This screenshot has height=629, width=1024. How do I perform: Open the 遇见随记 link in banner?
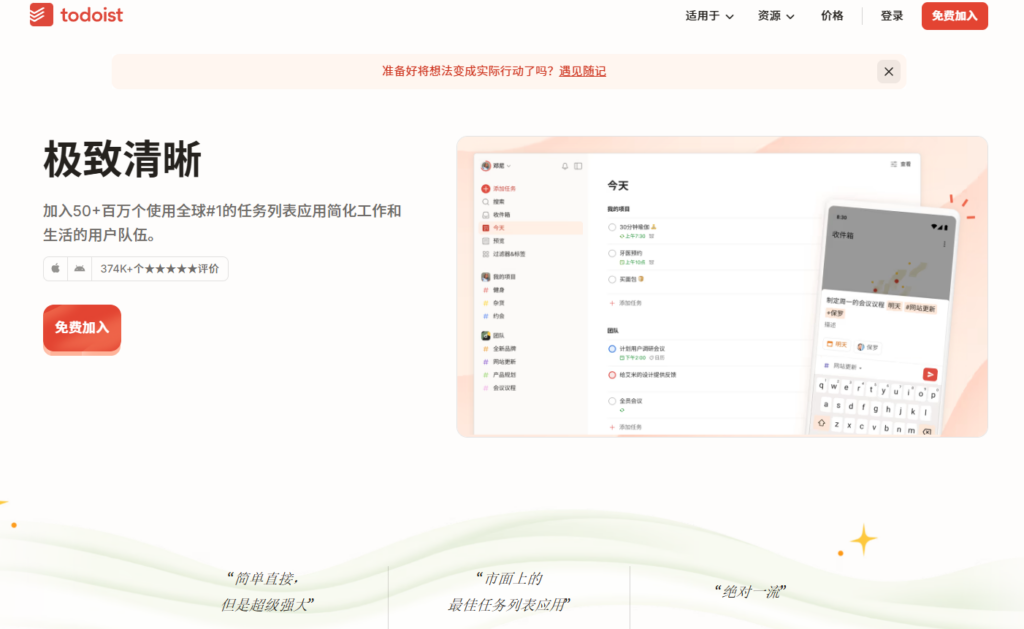(x=583, y=71)
